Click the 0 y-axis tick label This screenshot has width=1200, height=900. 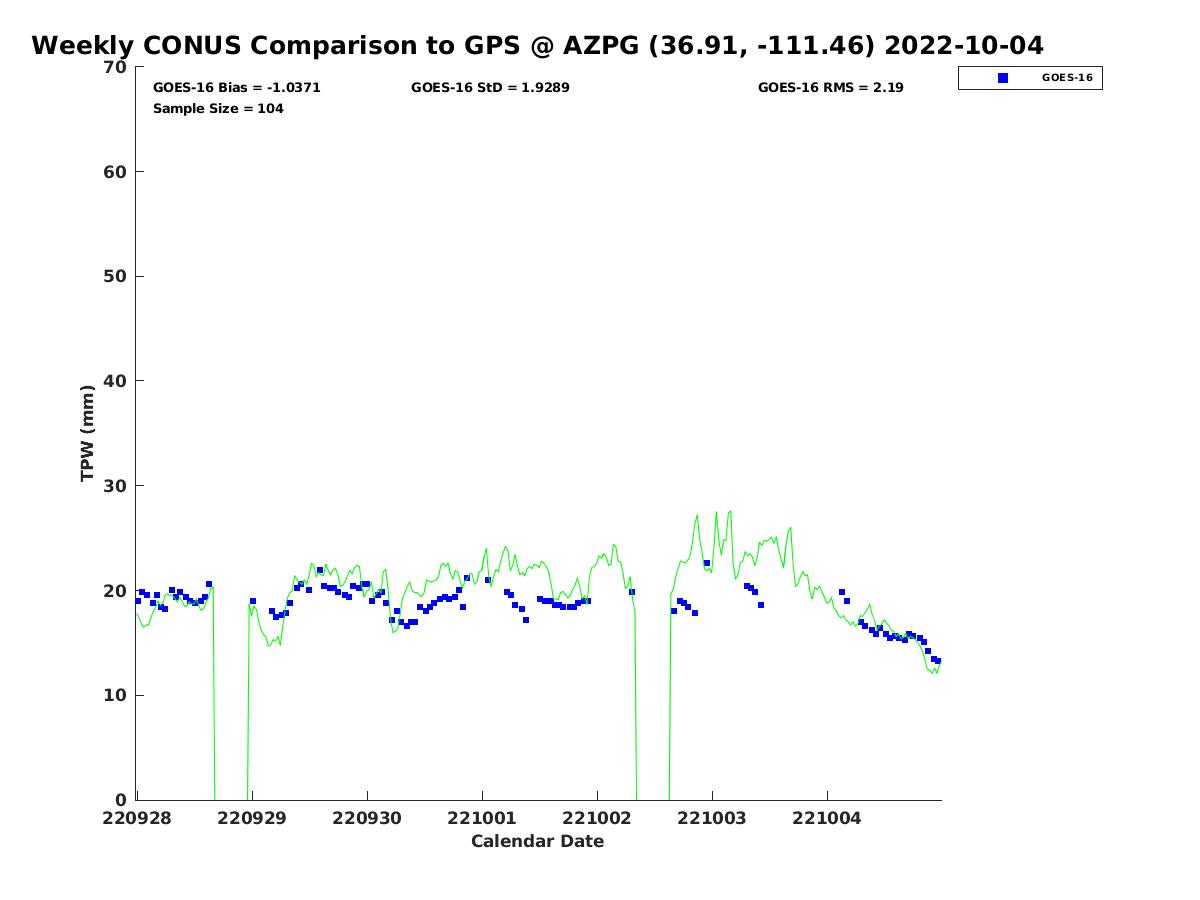coord(121,800)
